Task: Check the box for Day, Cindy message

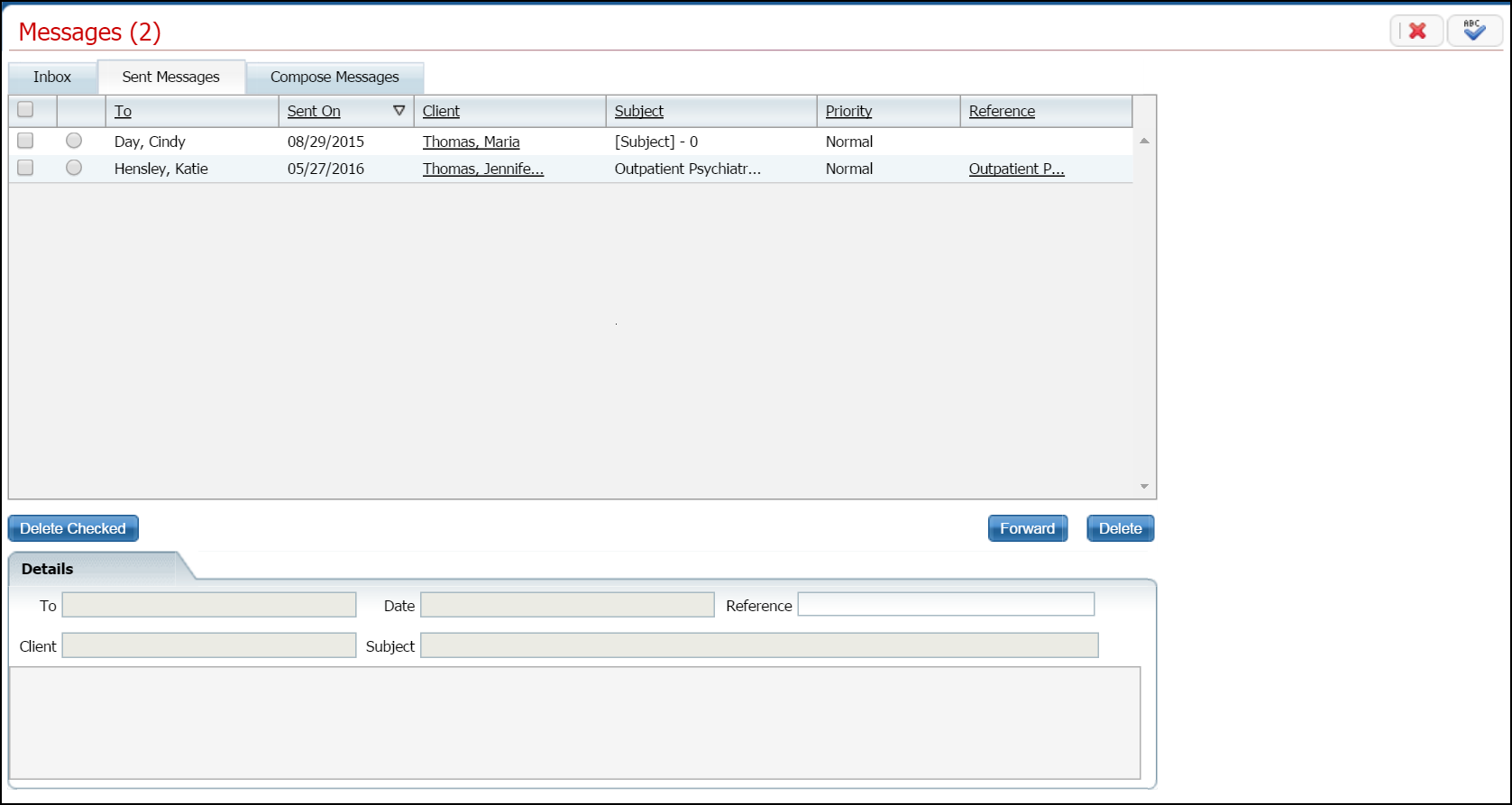Action: click(25, 142)
